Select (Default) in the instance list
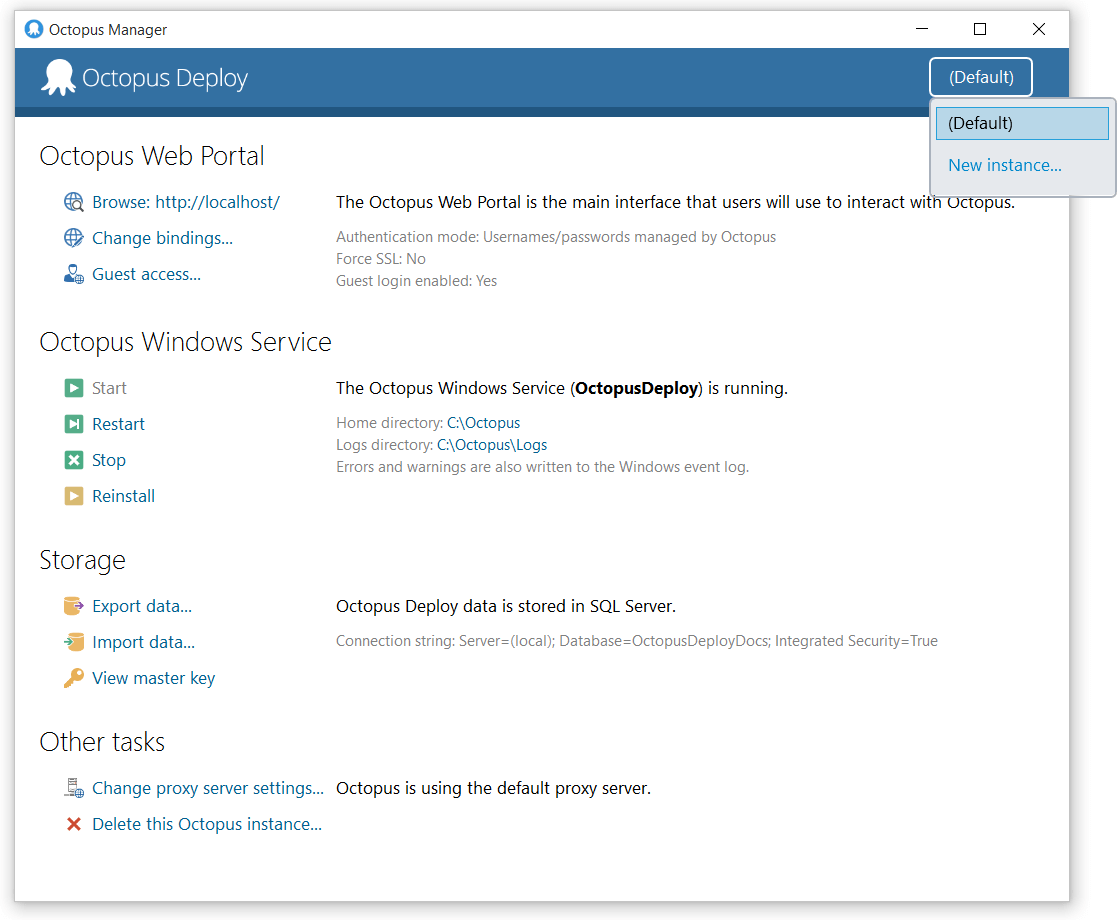 coord(1021,124)
